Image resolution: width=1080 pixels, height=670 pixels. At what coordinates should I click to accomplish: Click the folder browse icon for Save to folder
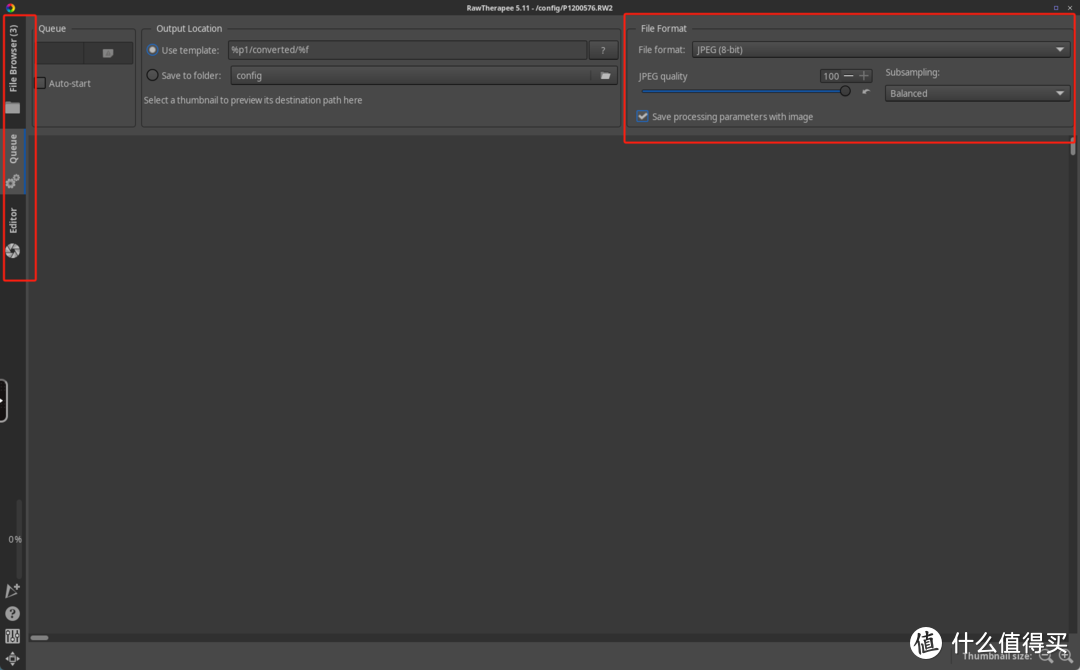tap(604, 75)
